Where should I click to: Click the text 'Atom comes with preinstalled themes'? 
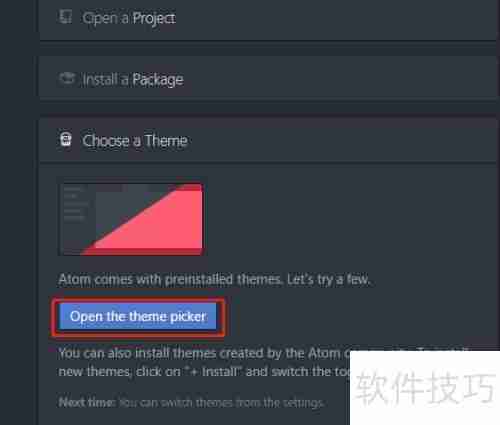click(x=170, y=279)
